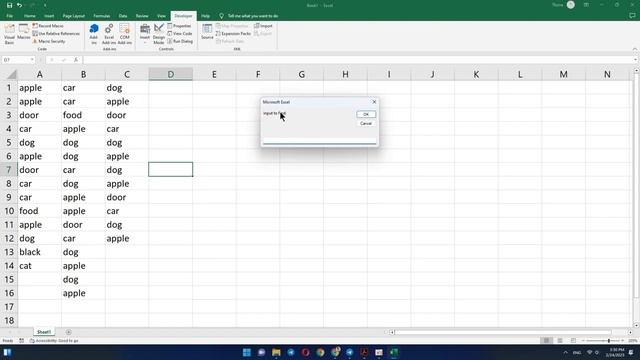
Task: Select cell B11 containing door
Action: pyautogui.click(x=83, y=224)
